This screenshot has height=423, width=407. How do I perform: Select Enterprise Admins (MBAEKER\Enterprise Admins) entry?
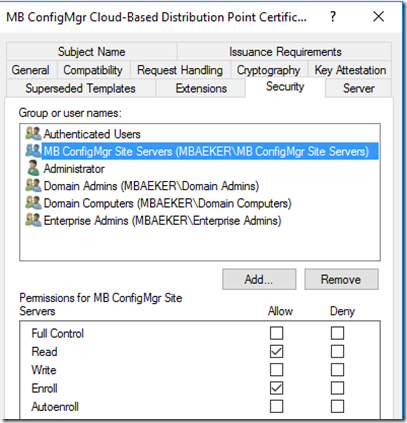pyautogui.click(x=162, y=220)
